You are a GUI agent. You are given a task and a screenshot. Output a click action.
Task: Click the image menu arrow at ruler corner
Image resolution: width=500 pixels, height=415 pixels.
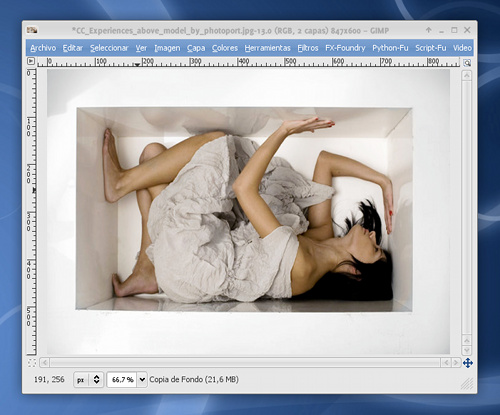[31, 61]
